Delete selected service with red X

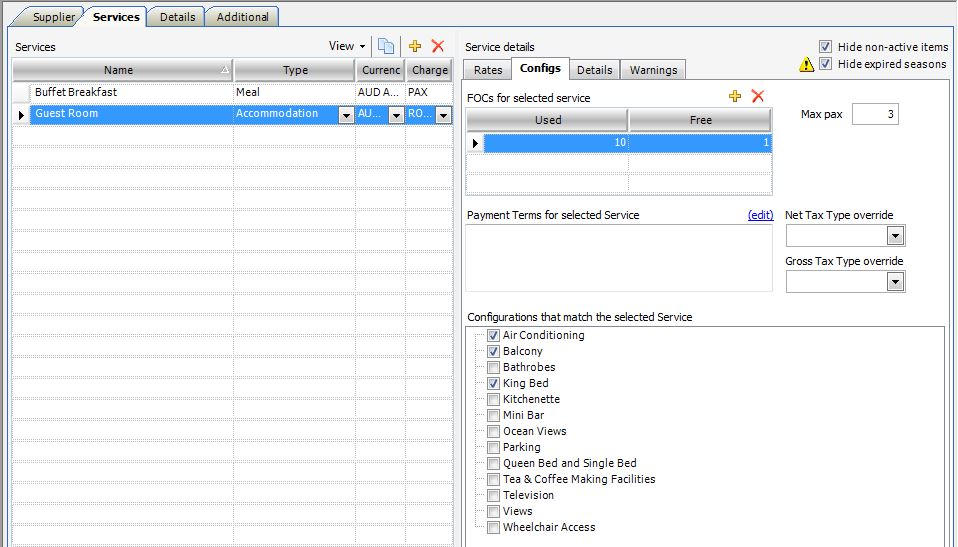tap(437, 47)
